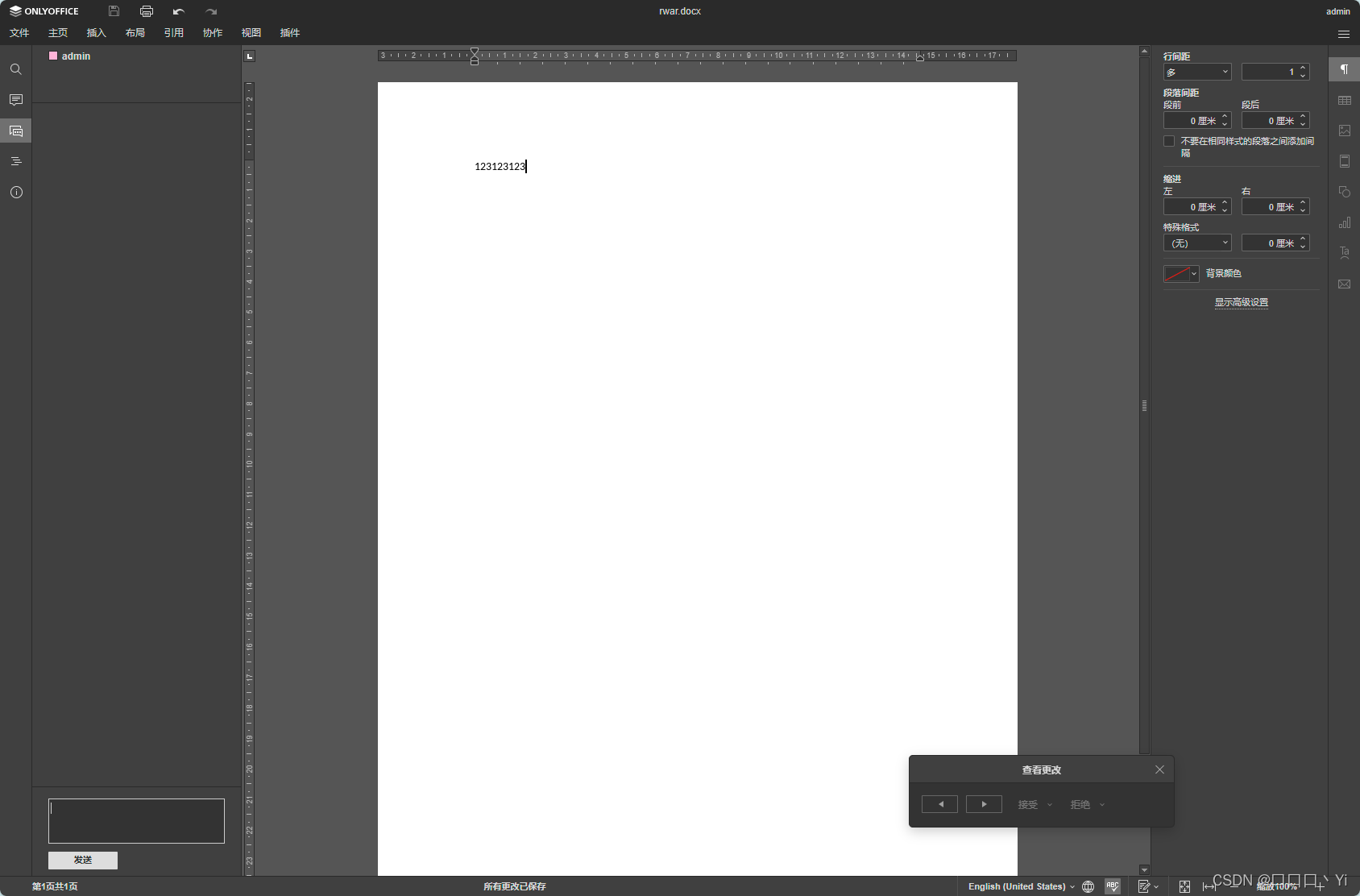Open the Chat panel icon
1360x896 pixels.
tap(15, 131)
